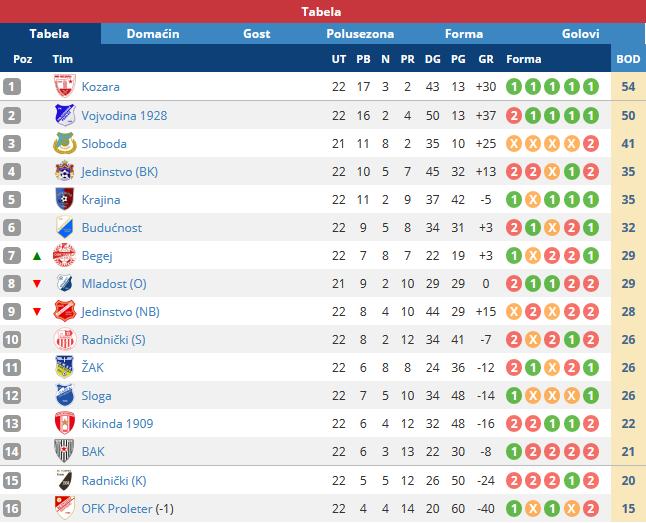Click the Sloboda team logo
This screenshot has height=523, width=646.
64,143
